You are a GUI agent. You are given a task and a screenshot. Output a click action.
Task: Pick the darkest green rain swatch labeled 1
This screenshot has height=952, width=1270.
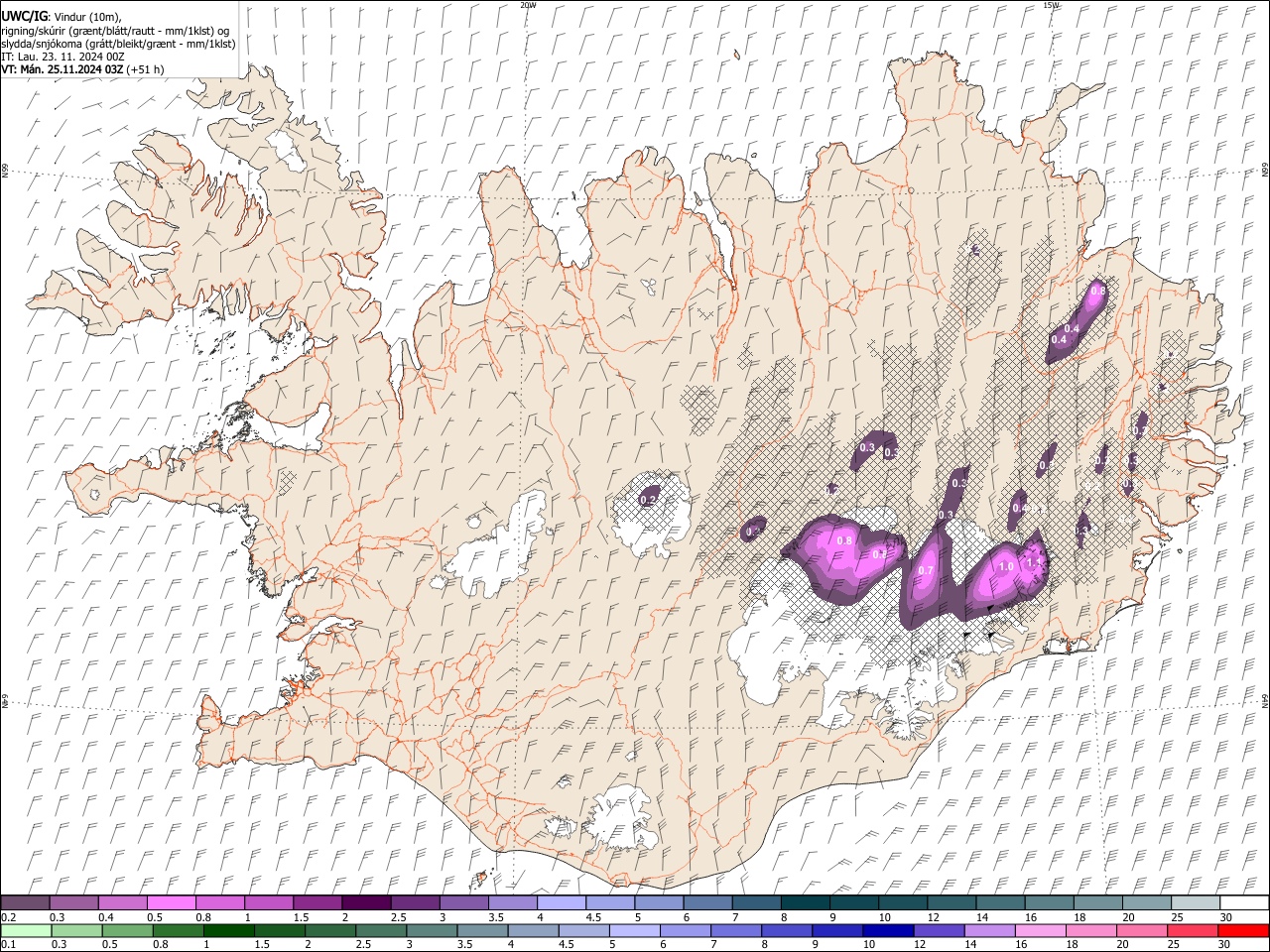(x=229, y=931)
